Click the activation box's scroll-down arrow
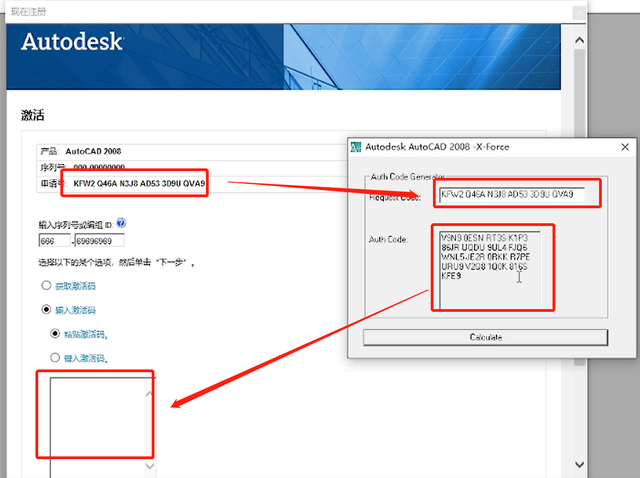The height and width of the screenshot is (478, 640). pyautogui.click(x=149, y=466)
